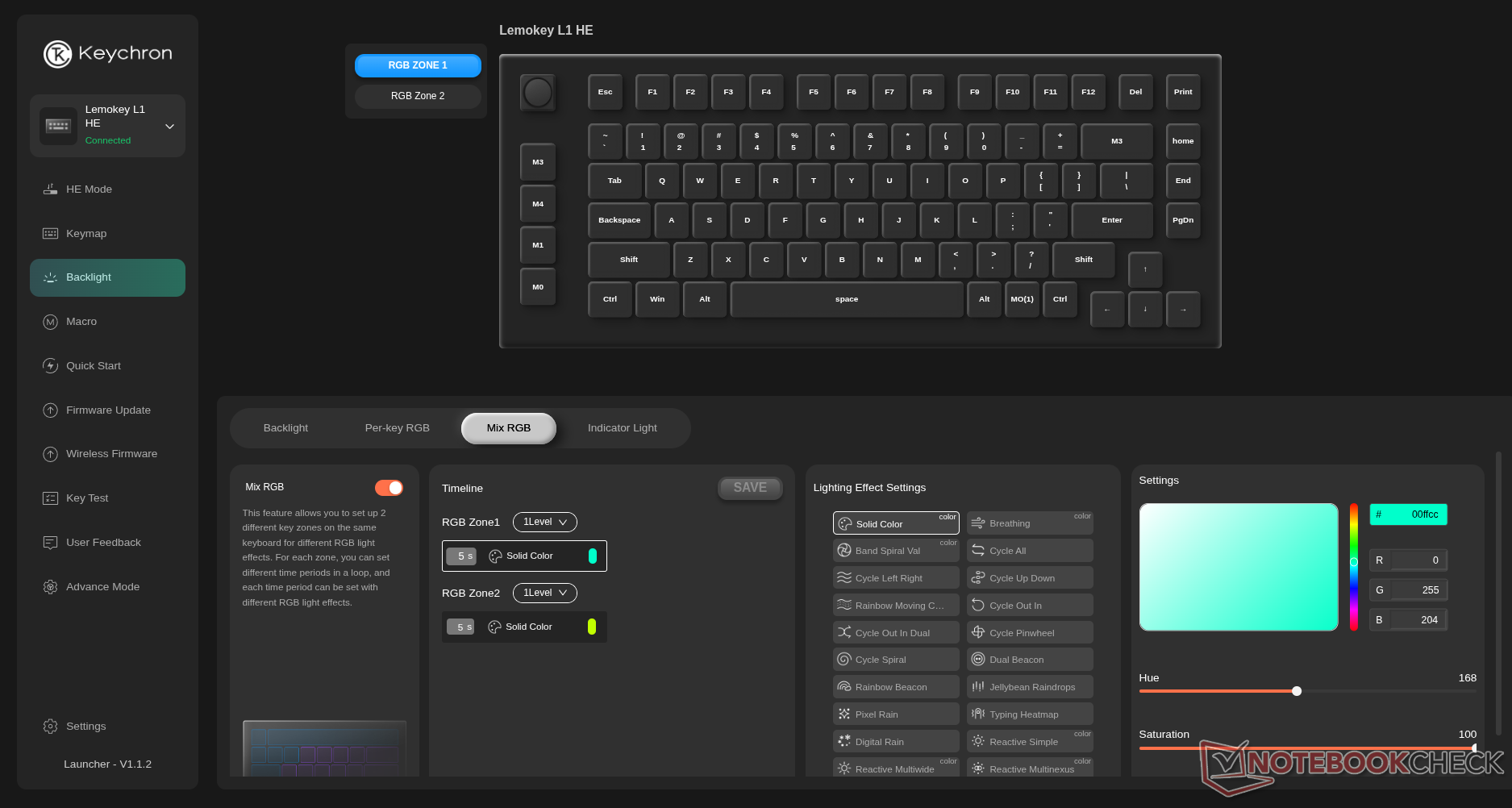This screenshot has height=808, width=1512.
Task: Open Advance Mode in sidebar
Action: [x=102, y=587]
